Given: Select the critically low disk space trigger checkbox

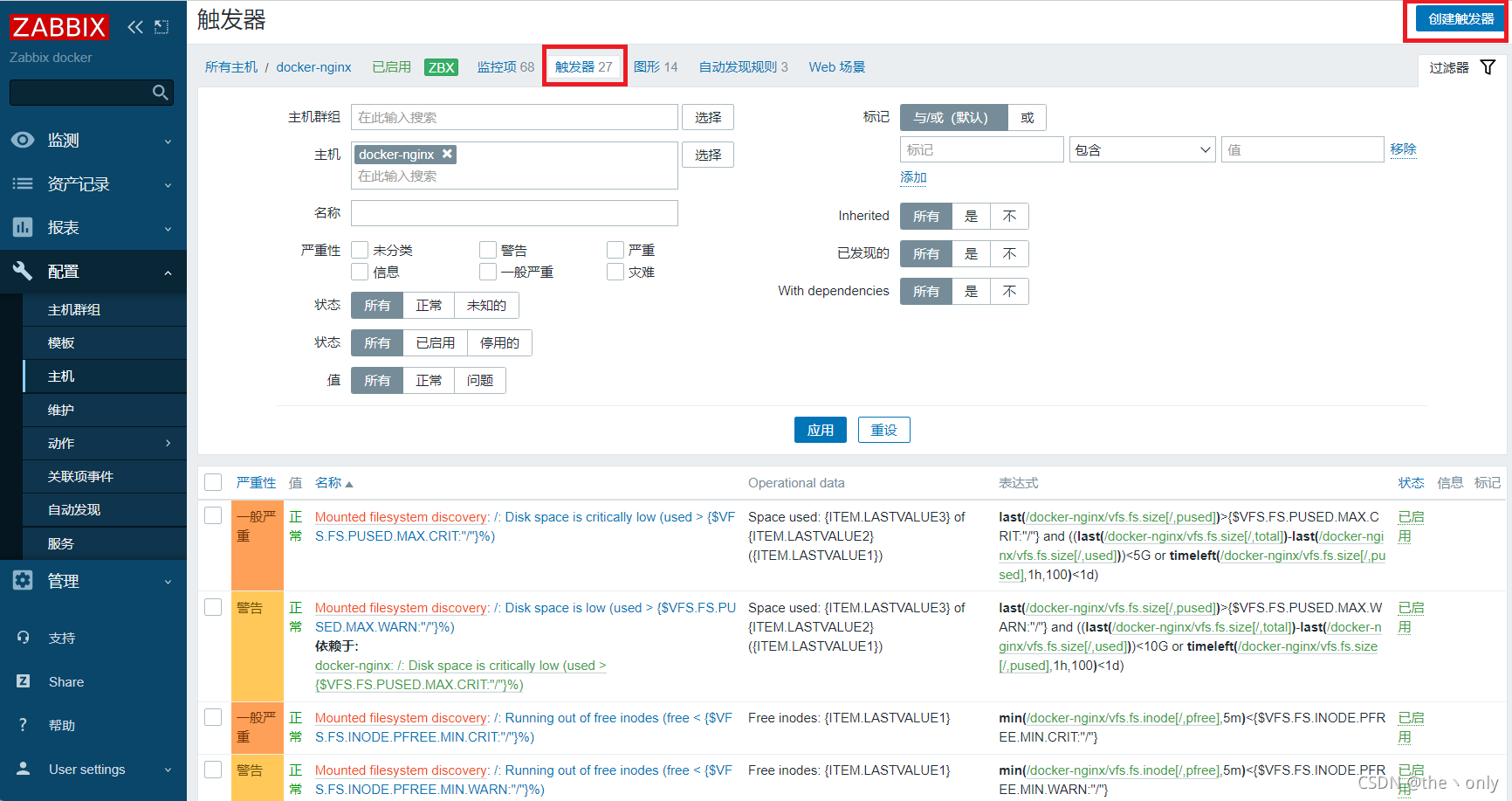Looking at the screenshot, I should click(x=213, y=515).
